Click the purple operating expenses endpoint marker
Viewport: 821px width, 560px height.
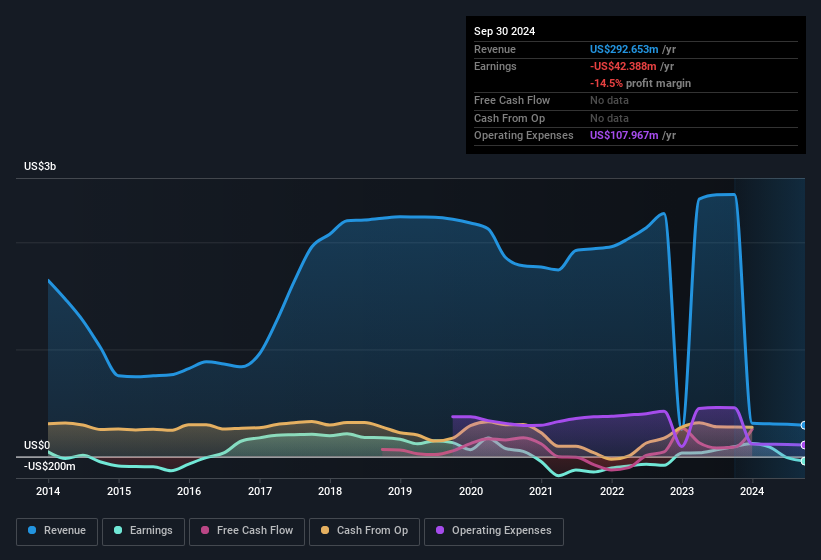tap(804, 445)
